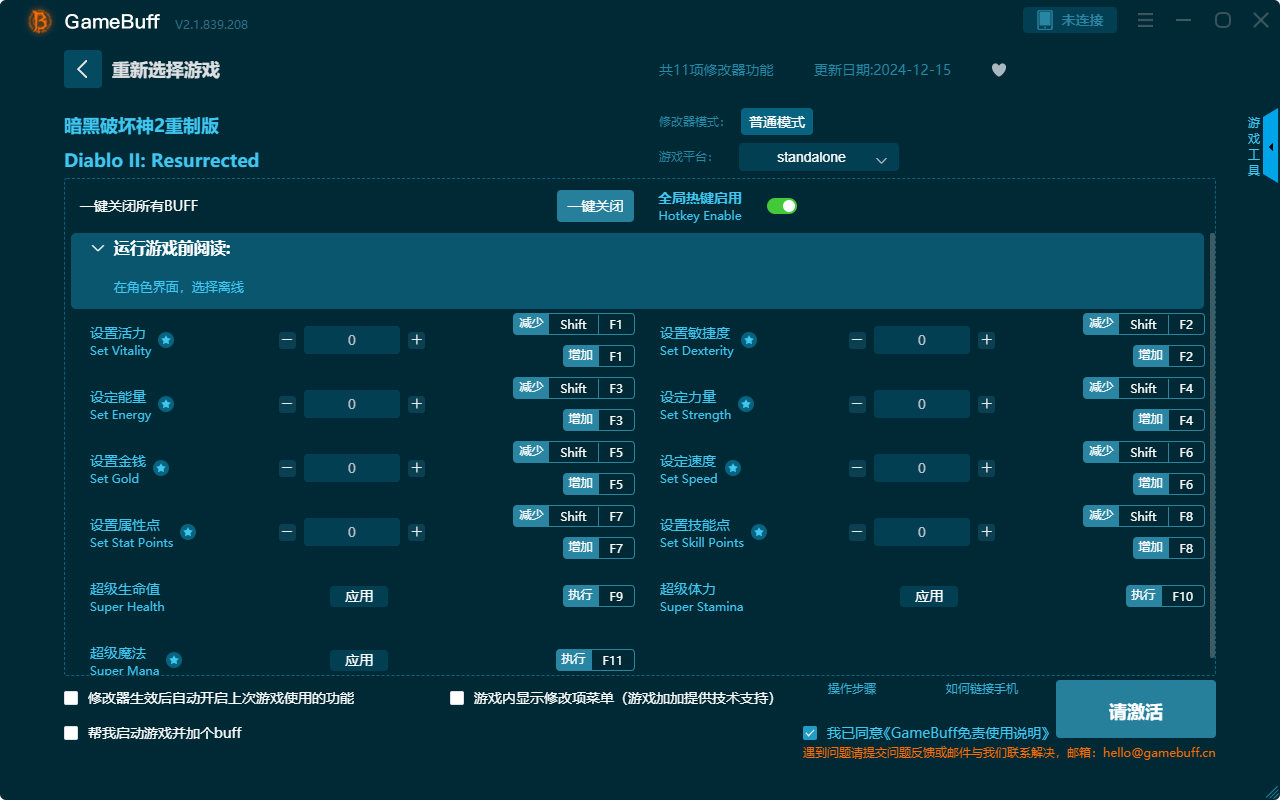Image resolution: width=1280 pixels, height=800 pixels.
Task: Click star icon next to Set Speed
Action: [x=733, y=468]
